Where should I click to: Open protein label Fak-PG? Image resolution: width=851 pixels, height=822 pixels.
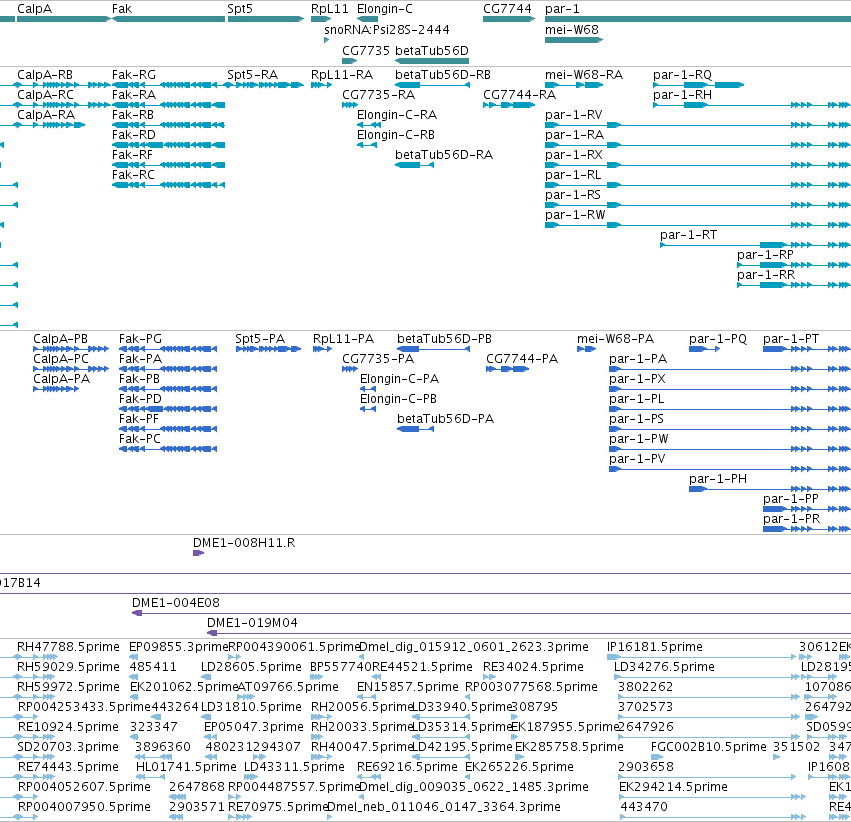140,339
